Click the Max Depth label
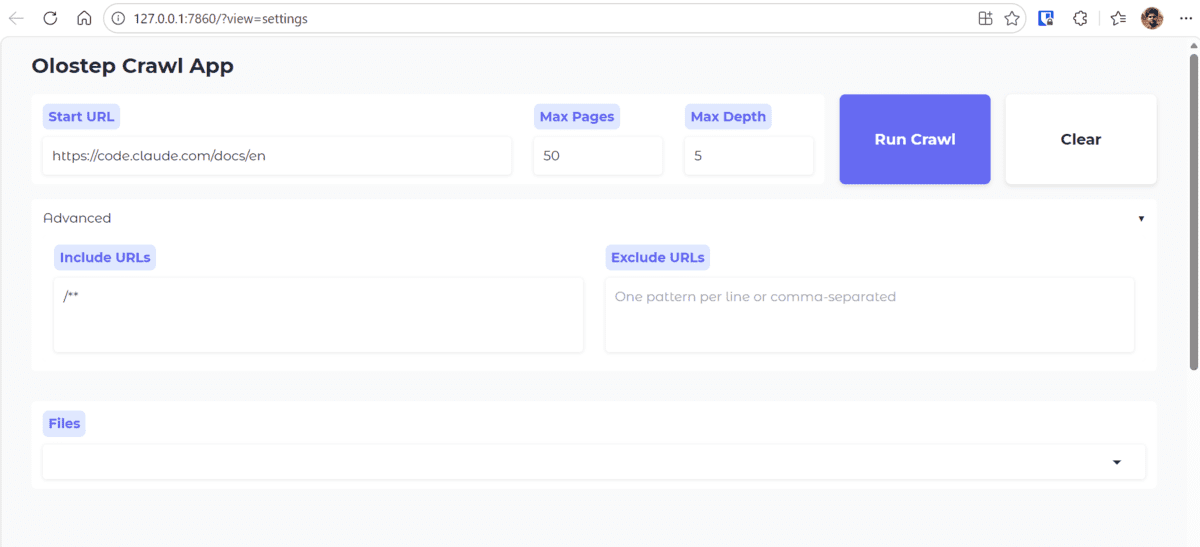This screenshot has height=547, width=1200. coord(728,116)
